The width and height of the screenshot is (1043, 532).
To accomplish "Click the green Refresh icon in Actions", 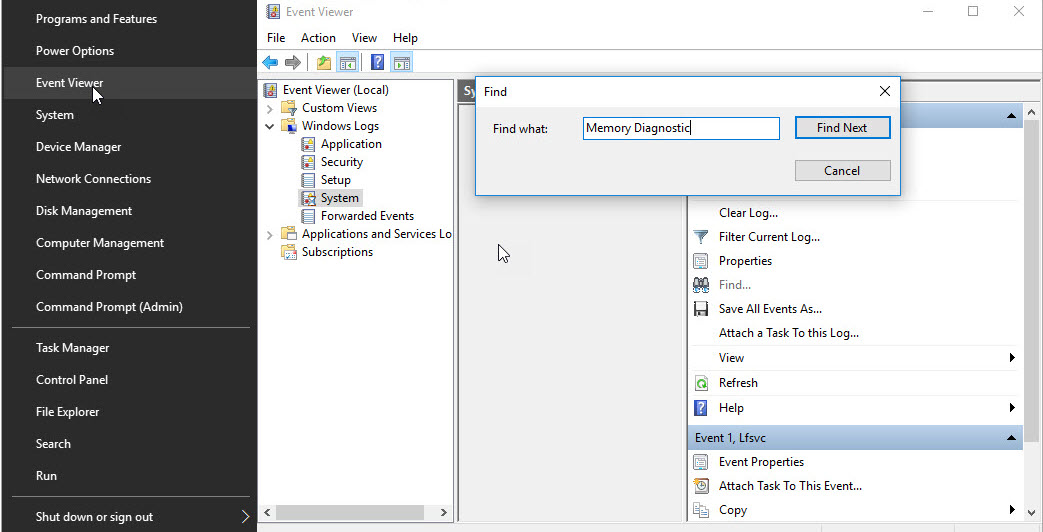I will pyautogui.click(x=701, y=383).
